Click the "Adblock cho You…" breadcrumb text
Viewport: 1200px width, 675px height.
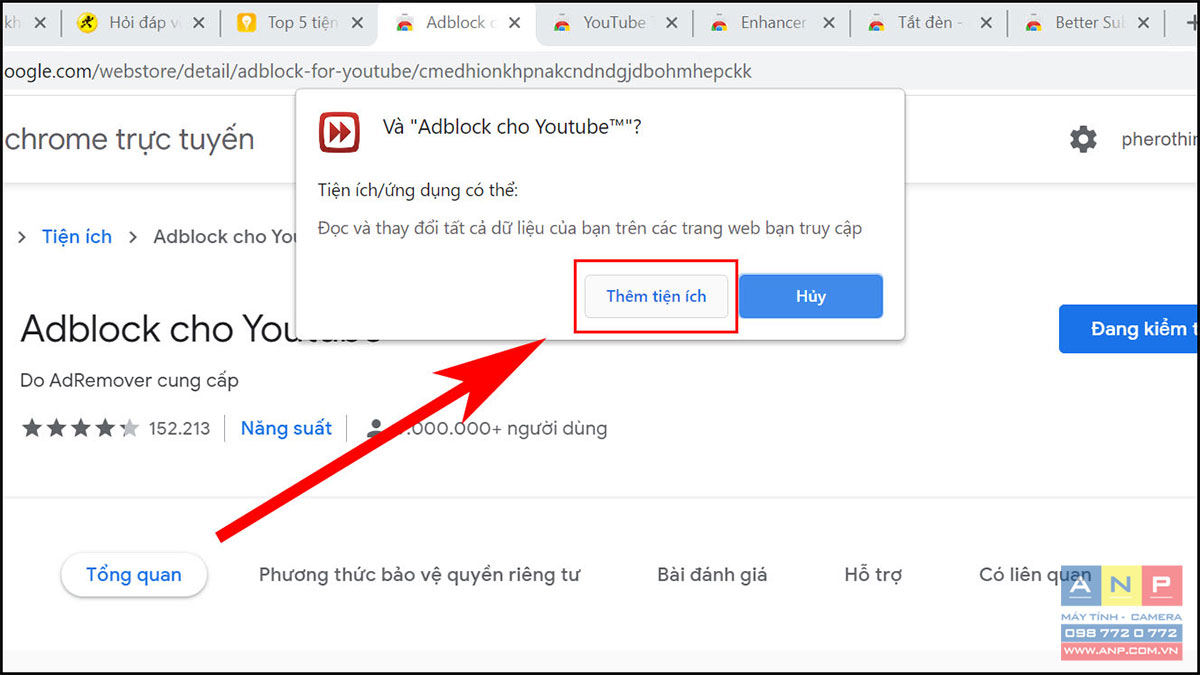pos(227,237)
